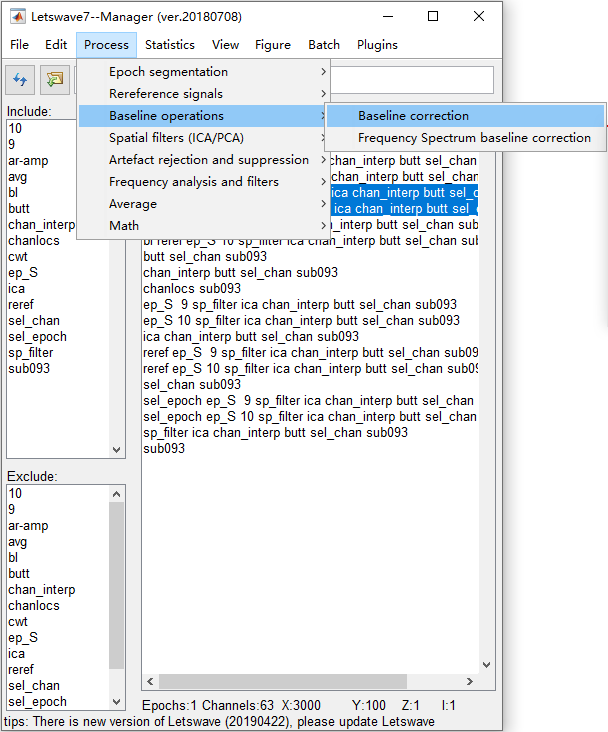Screen dimensions: 608x732
Task: Open the View menu
Action: pos(225,45)
